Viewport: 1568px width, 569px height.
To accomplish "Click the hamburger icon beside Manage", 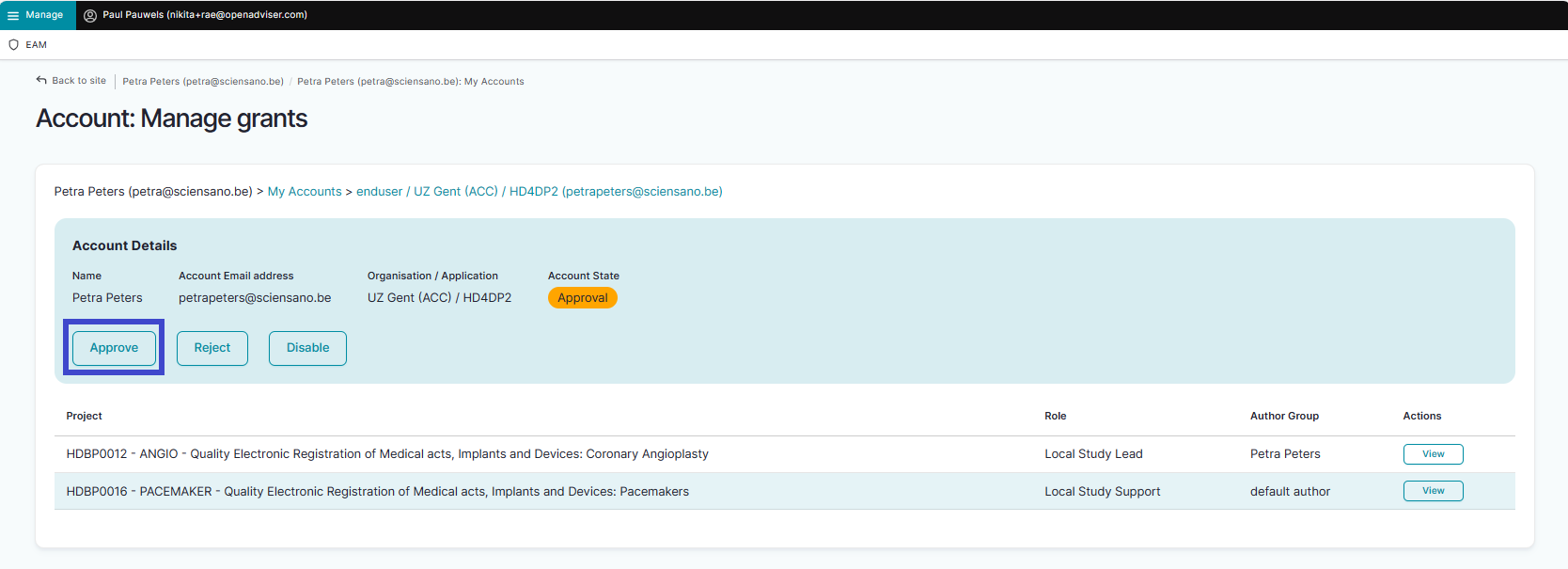I will pyautogui.click(x=13, y=15).
